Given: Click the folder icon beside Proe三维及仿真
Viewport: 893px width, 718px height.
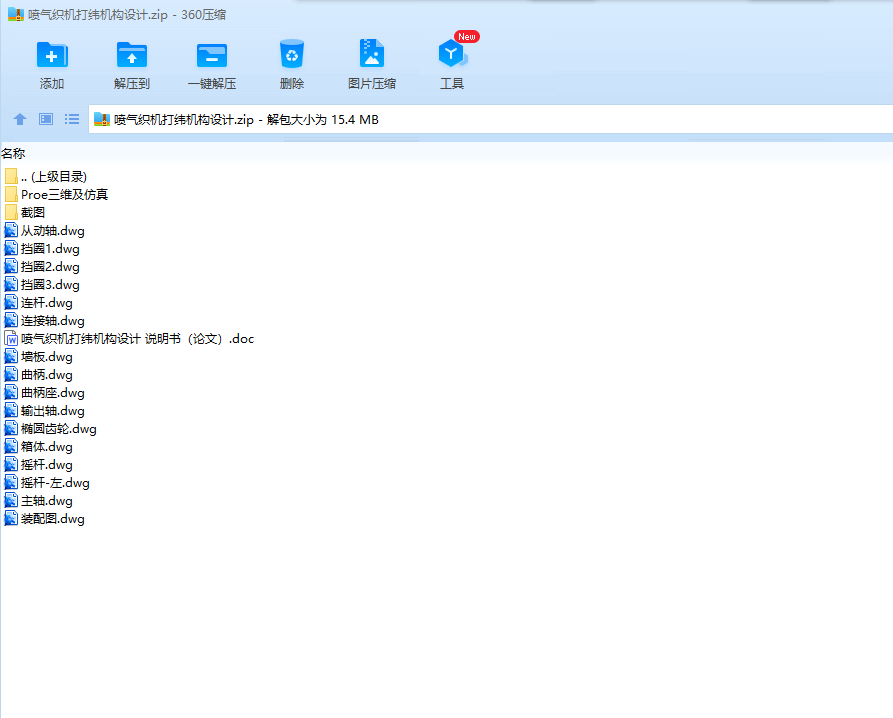Looking at the screenshot, I should [x=11, y=195].
